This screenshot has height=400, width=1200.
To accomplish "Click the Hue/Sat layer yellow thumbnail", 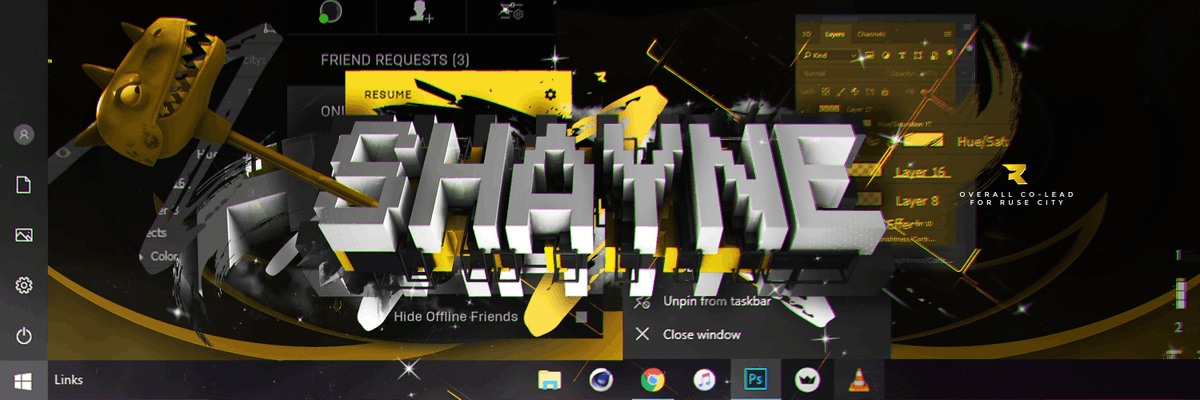I will point(926,142).
